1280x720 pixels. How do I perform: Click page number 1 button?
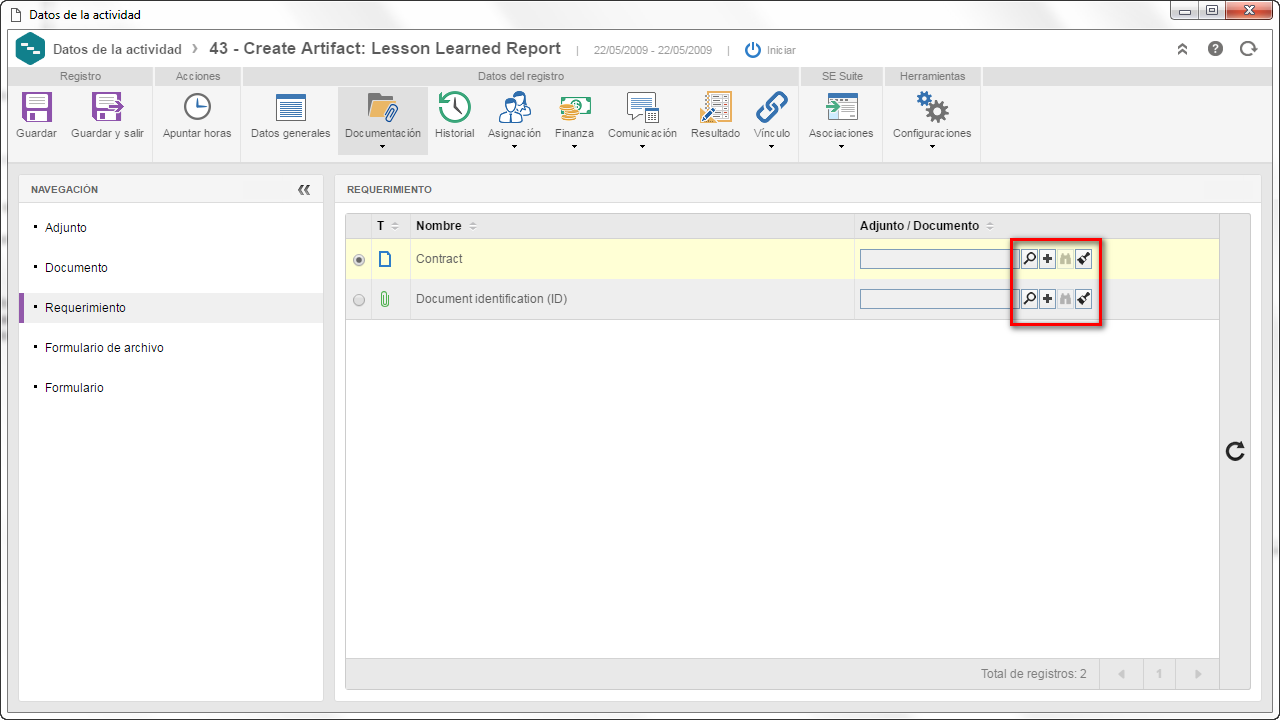[x=1159, y=674]
